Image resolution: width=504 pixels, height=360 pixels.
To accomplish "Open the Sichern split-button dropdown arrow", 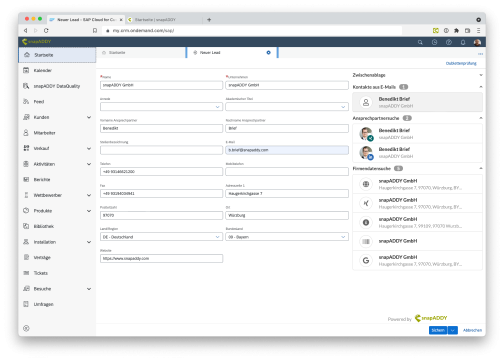I will coord(453,330).
